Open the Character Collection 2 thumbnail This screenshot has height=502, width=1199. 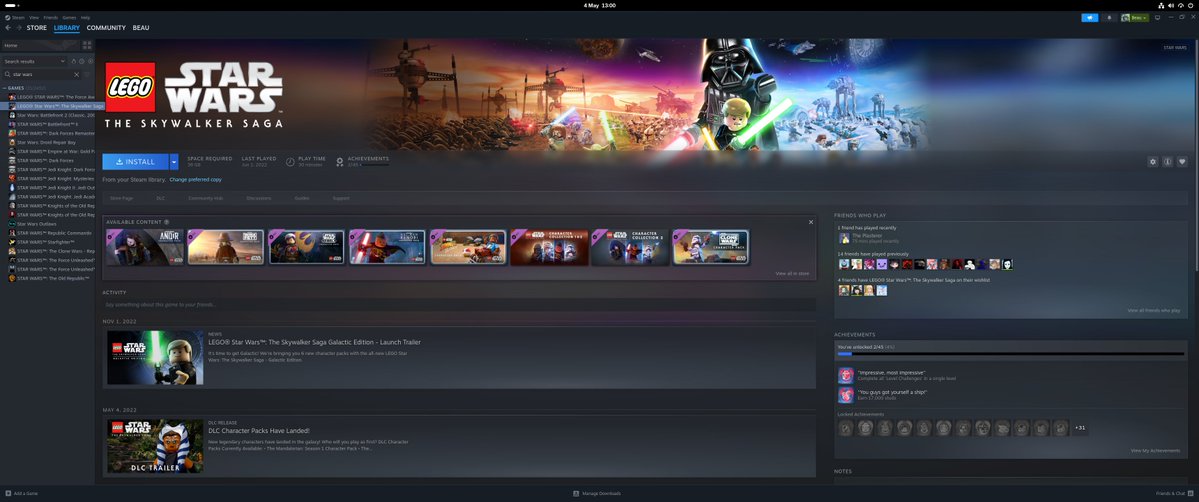pos(630,247)
